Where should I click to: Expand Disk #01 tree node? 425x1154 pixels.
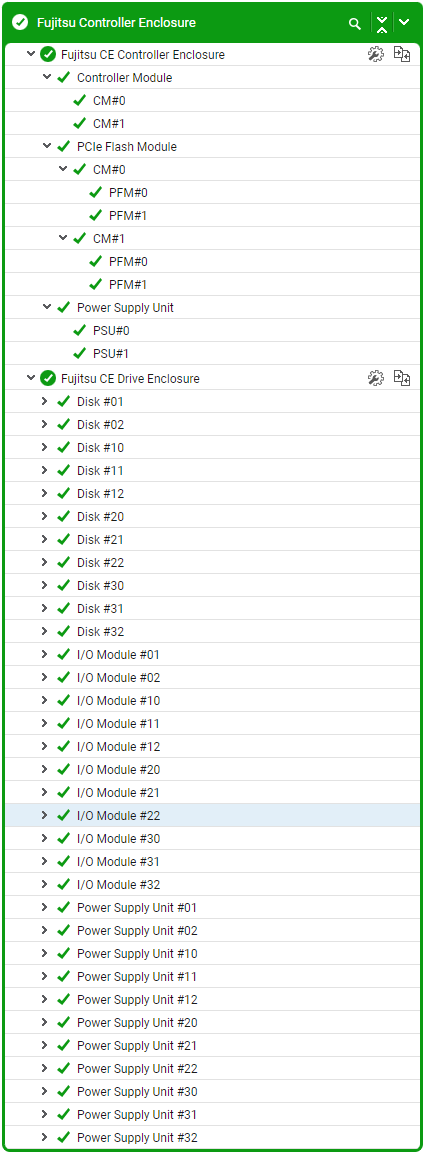[x=44, y=401]
